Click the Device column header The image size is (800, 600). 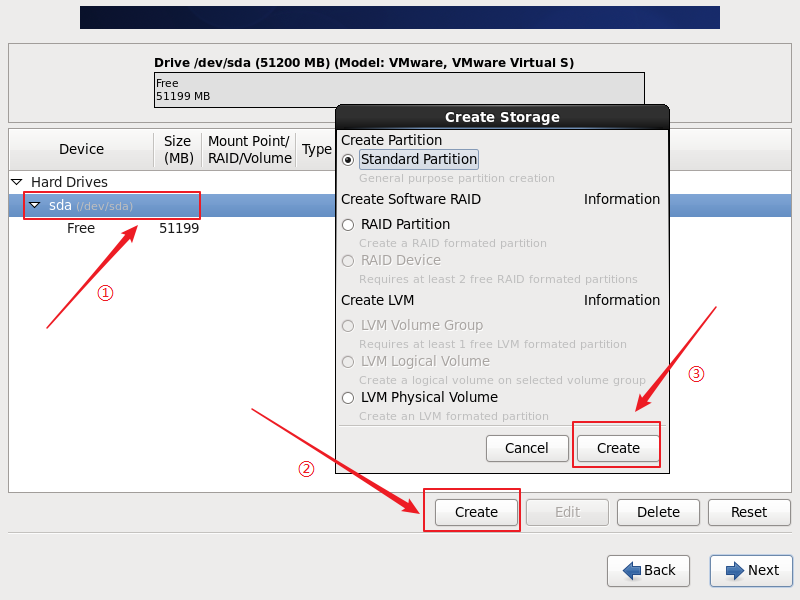pyautogui.click(x=82, y=149)
